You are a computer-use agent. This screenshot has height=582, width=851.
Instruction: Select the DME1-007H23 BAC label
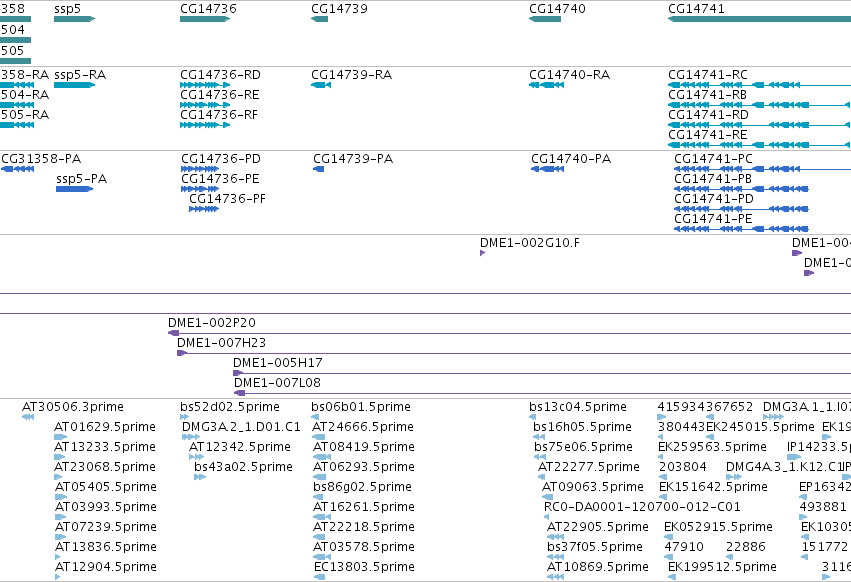(221, 343)
